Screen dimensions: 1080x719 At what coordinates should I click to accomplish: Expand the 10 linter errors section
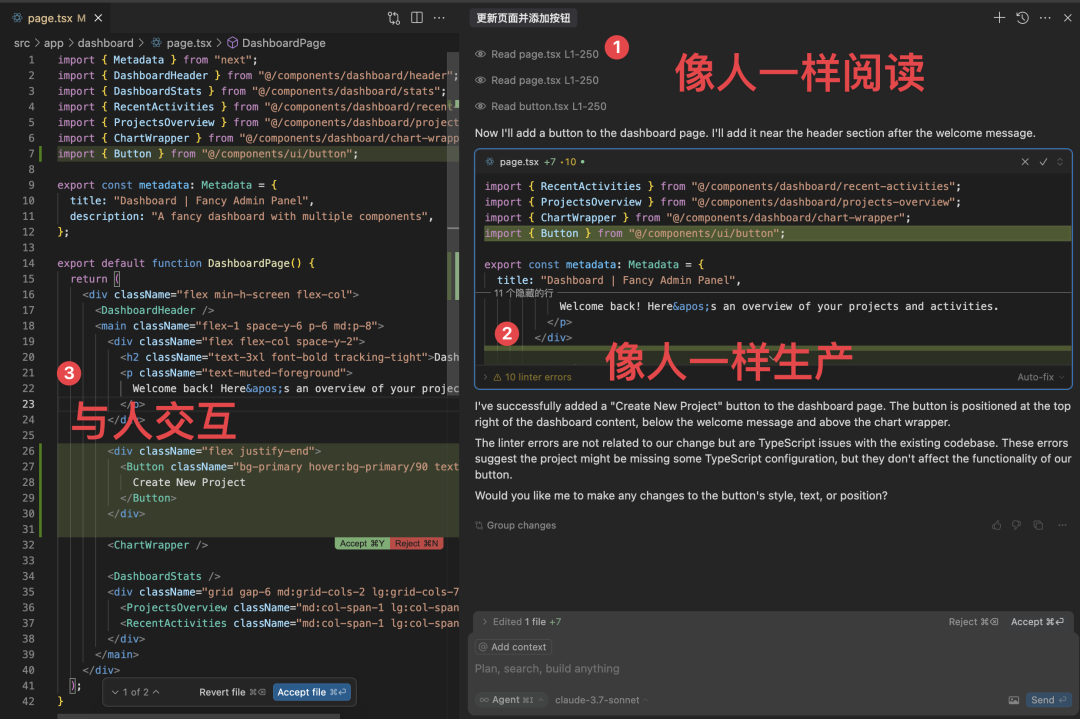point(528,377)
